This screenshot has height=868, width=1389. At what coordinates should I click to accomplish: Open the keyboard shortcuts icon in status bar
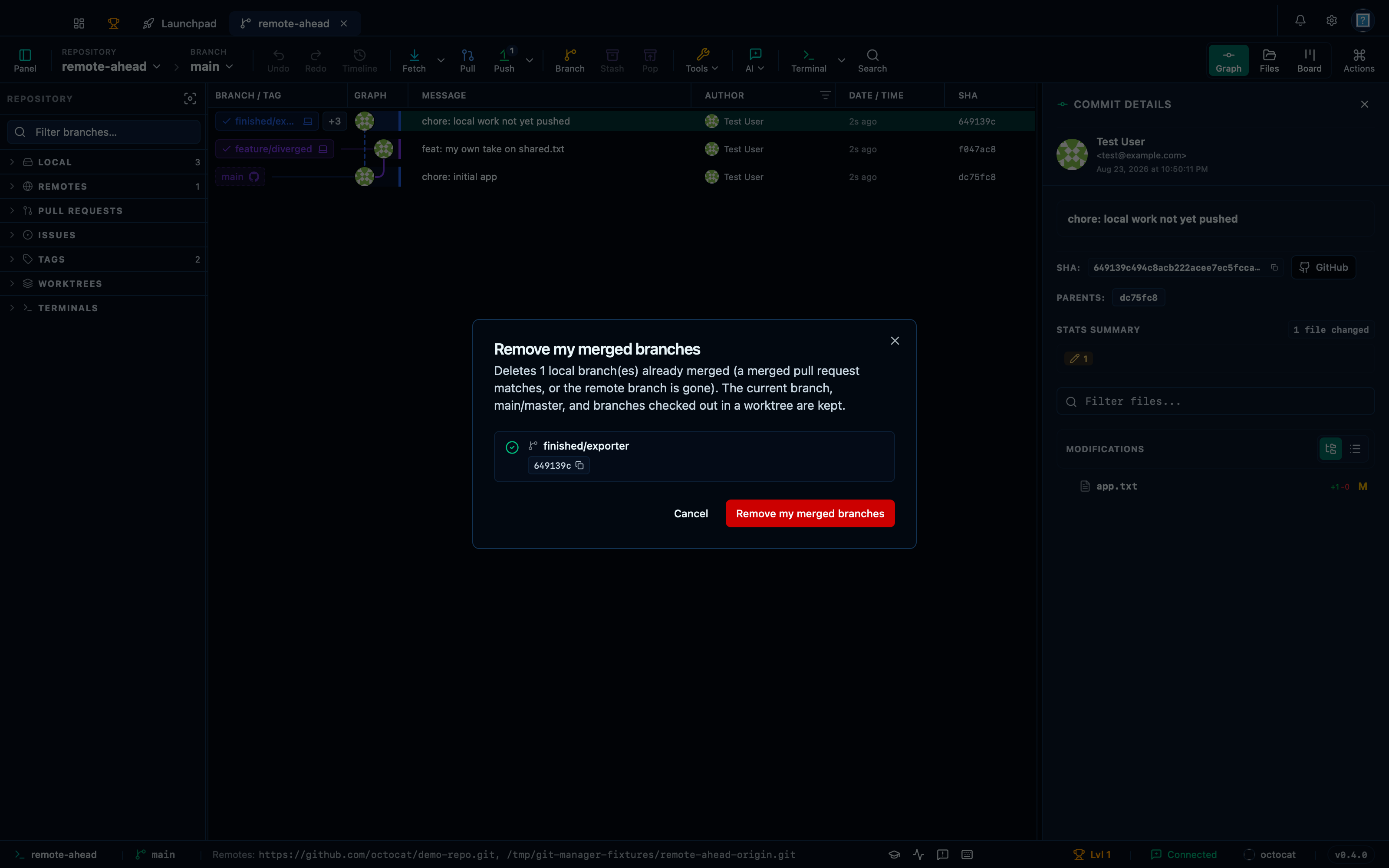coord(967,854)
